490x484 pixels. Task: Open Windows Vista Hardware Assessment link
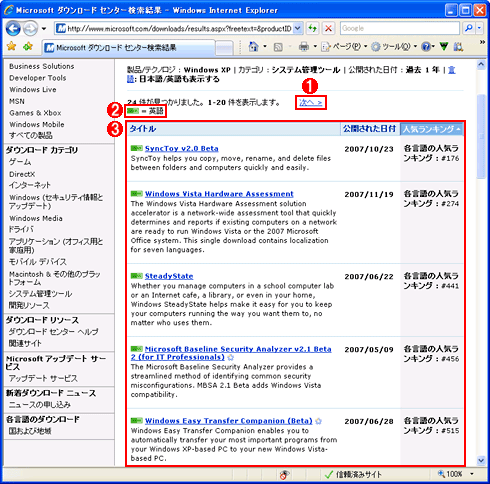(219, 194)
